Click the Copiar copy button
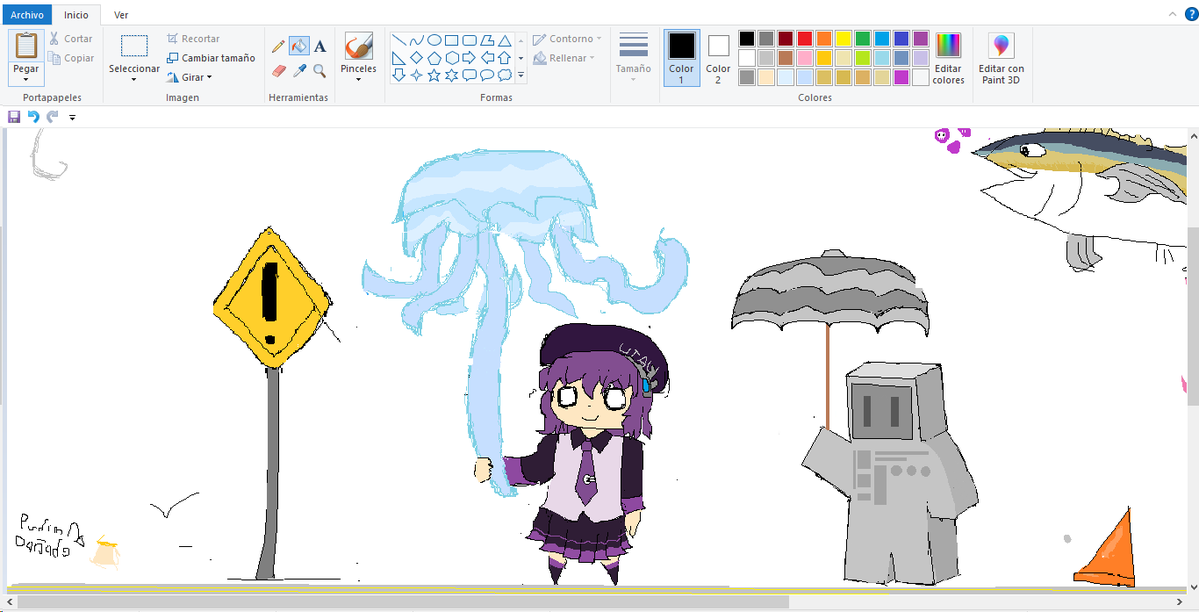Image resolution: width=1199 pixels, height=612 pixels. point(71,57)
